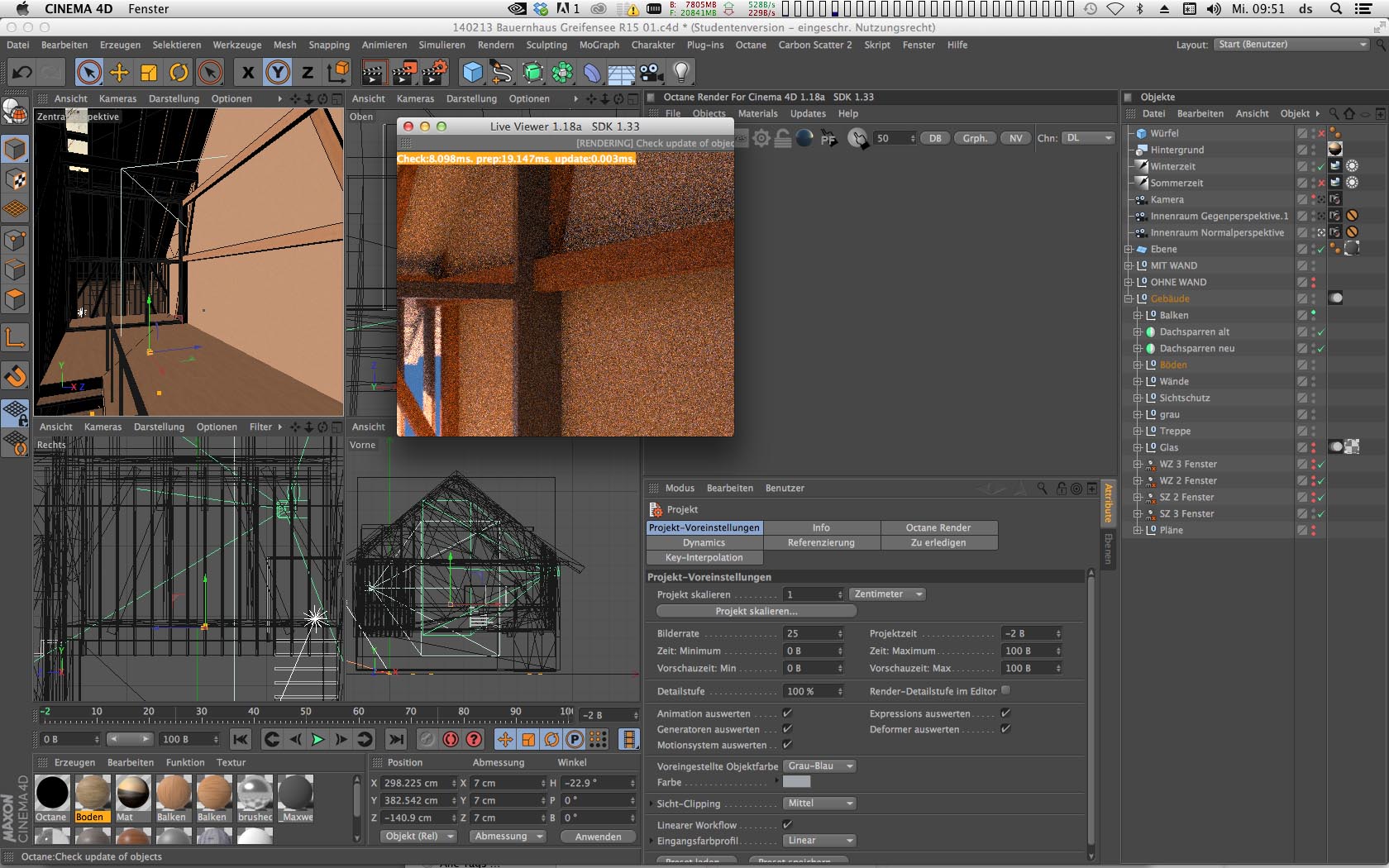
Task: Enable the snap magnet in left sidebar
Action: 15,376
